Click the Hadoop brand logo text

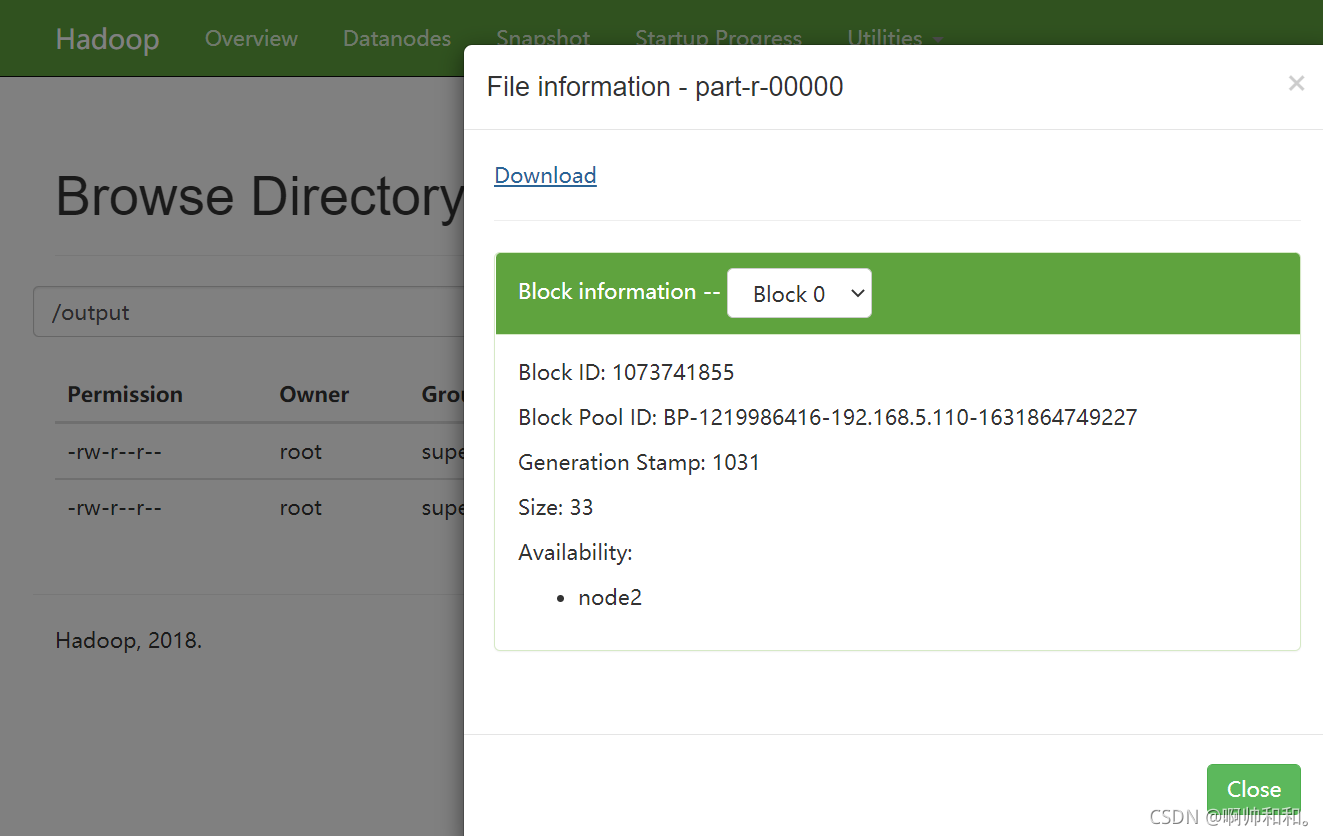point(107,39)
